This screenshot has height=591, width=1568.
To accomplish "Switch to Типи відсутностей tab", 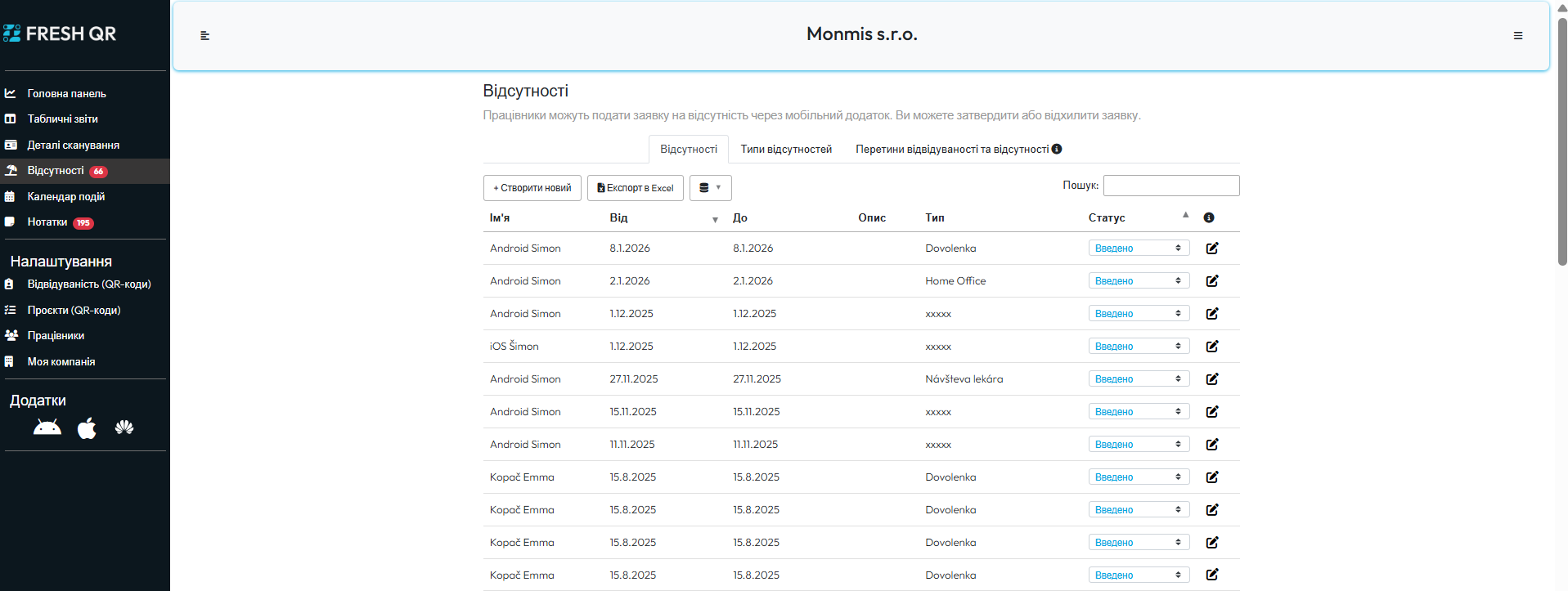I will (x=785, y=150).
